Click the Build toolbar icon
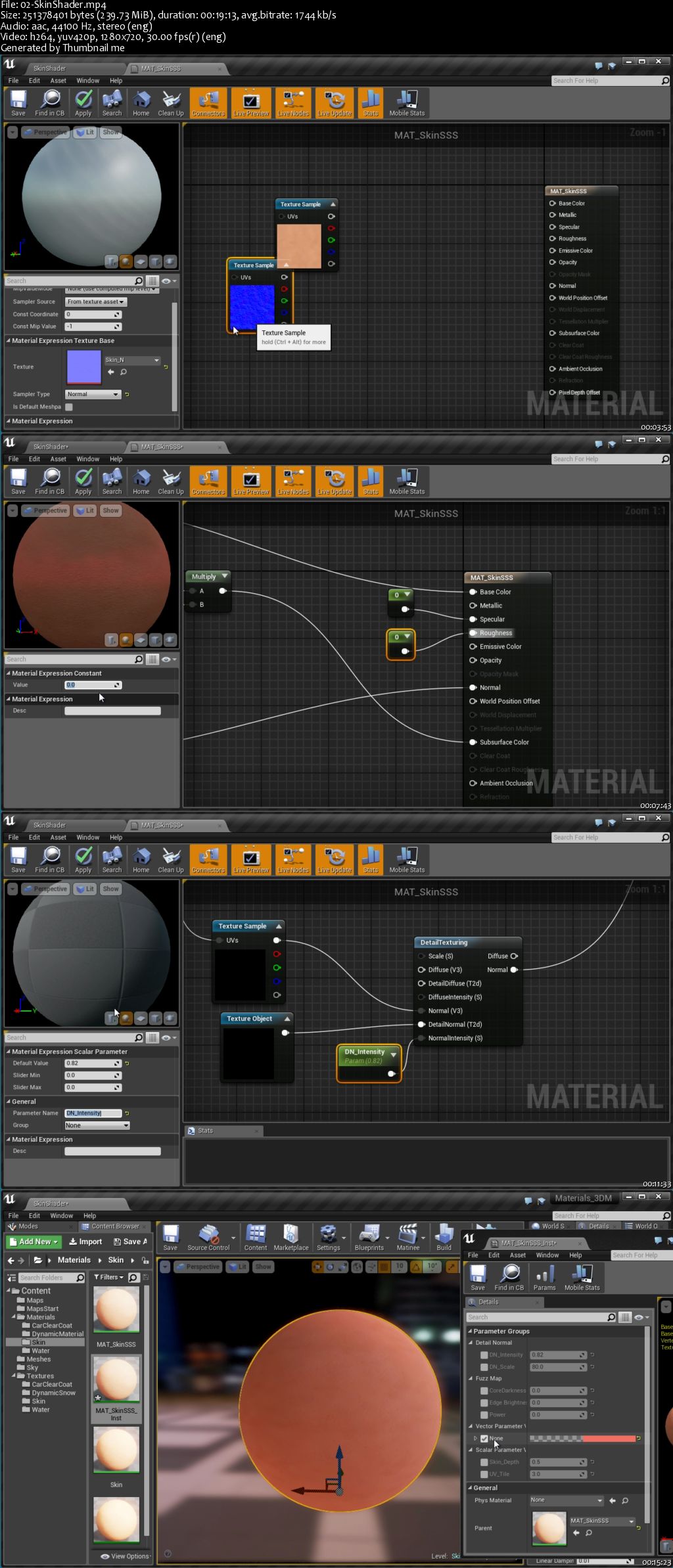The height and width of the screenshot is (1568, 673). (444, 1238)
